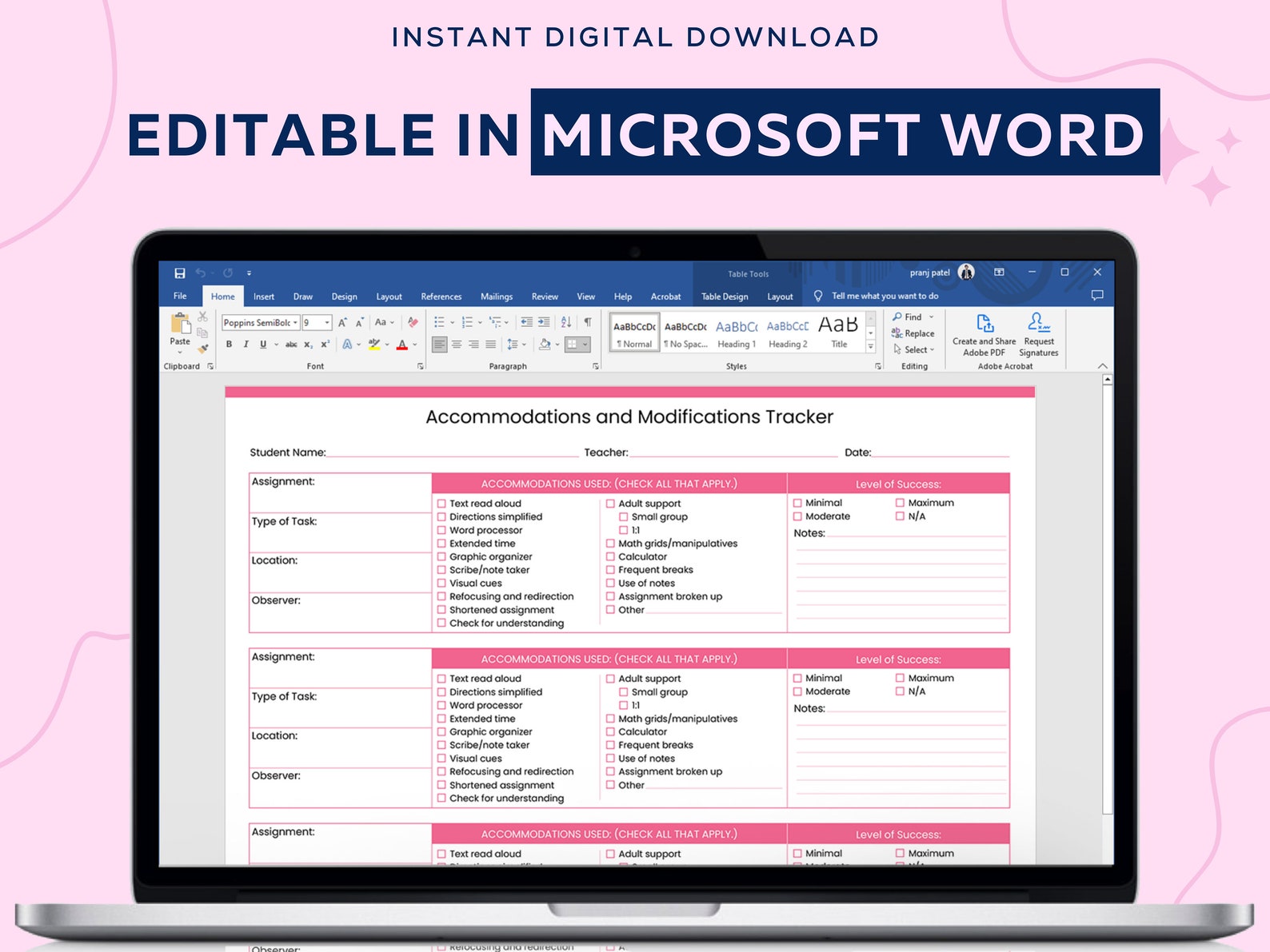Cut the selection with the scissors icon
Image resolution: width=1270 pixels, height=952 pixels.
click(x=203, y=317)
